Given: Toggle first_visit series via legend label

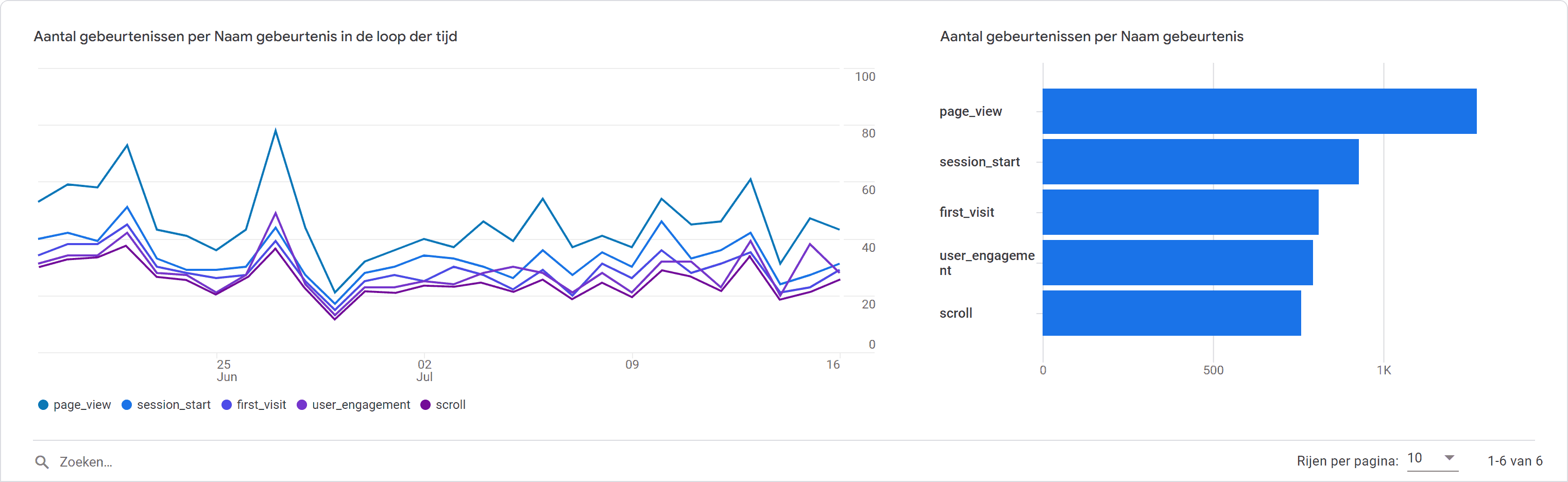Looking at the screenshot, I should (x=261, y=405).
